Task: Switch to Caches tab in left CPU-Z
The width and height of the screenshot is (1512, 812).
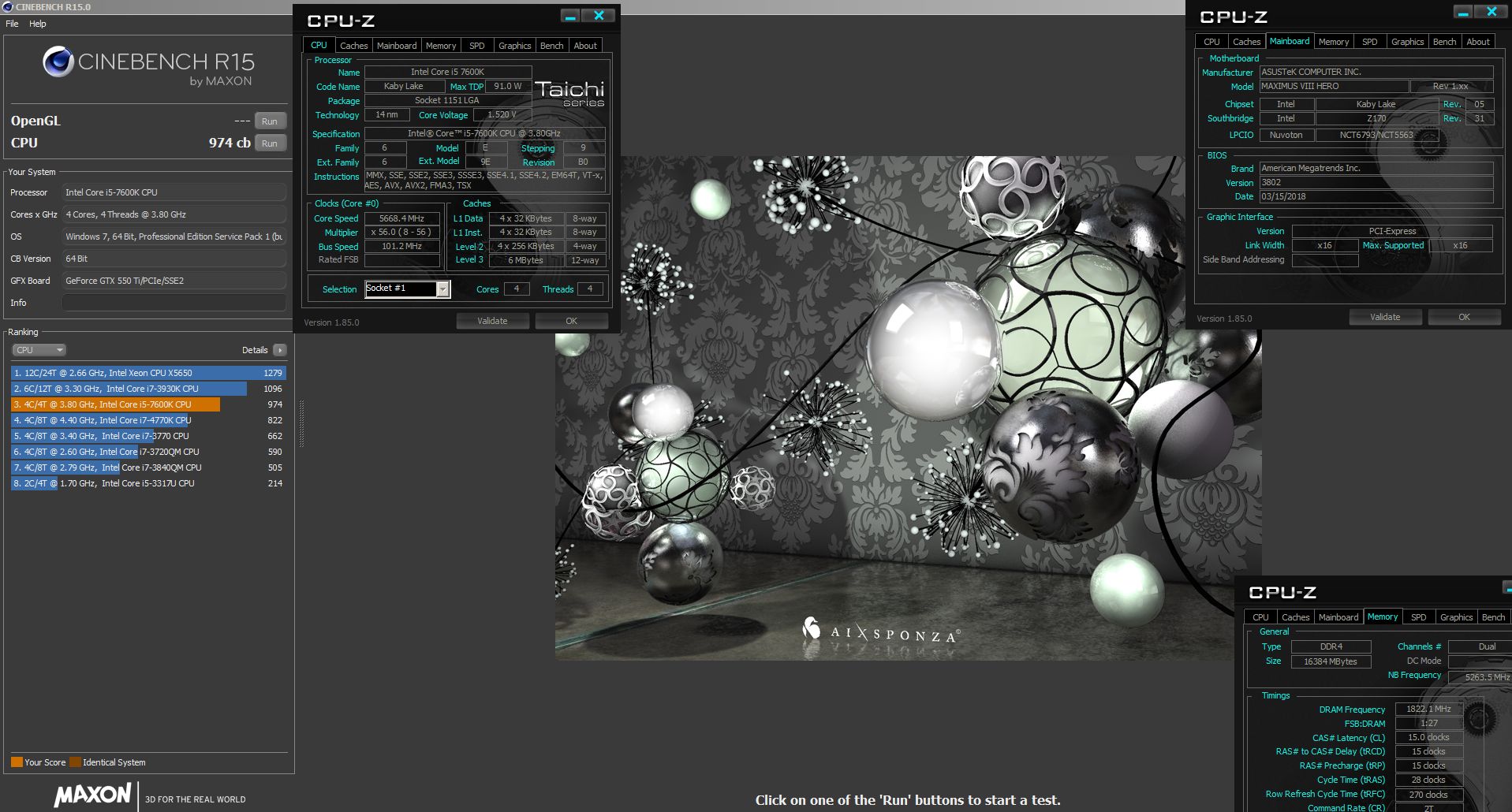Action: click(x=354, y=46)
